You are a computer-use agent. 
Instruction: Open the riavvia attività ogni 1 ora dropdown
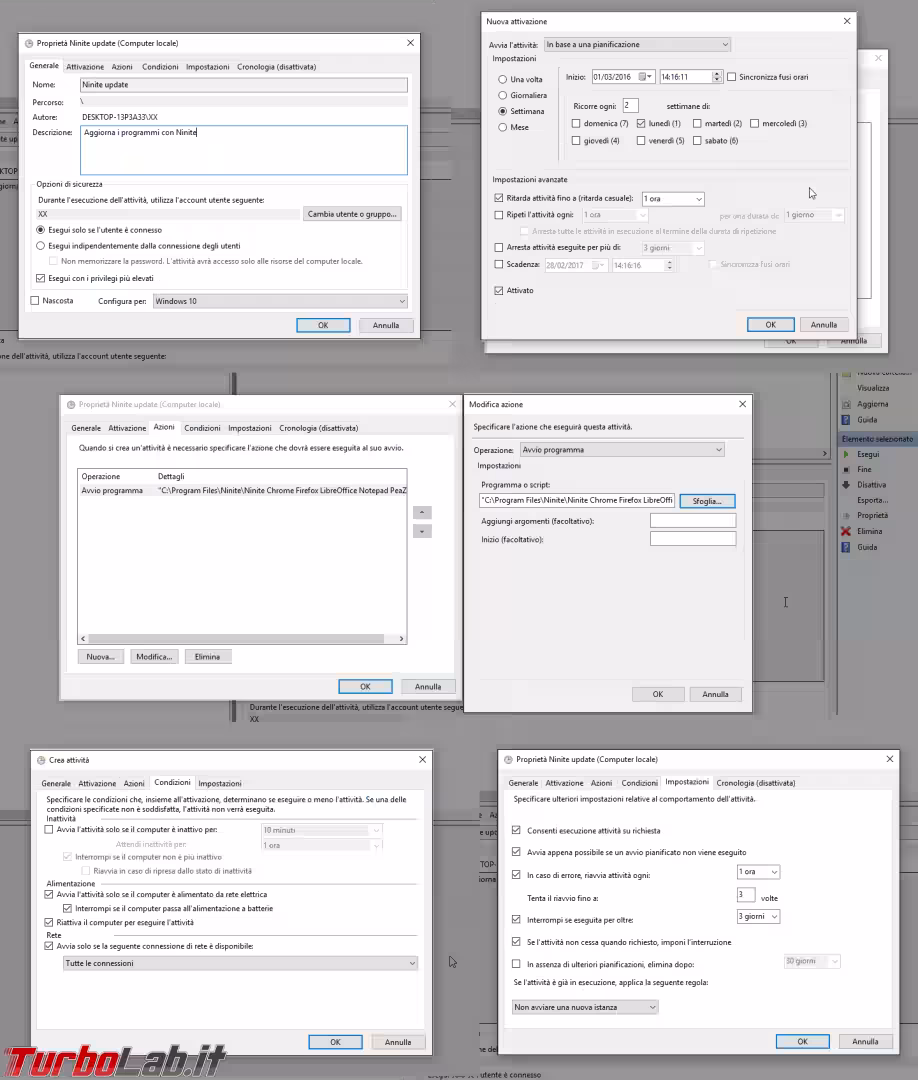point(758,872)
